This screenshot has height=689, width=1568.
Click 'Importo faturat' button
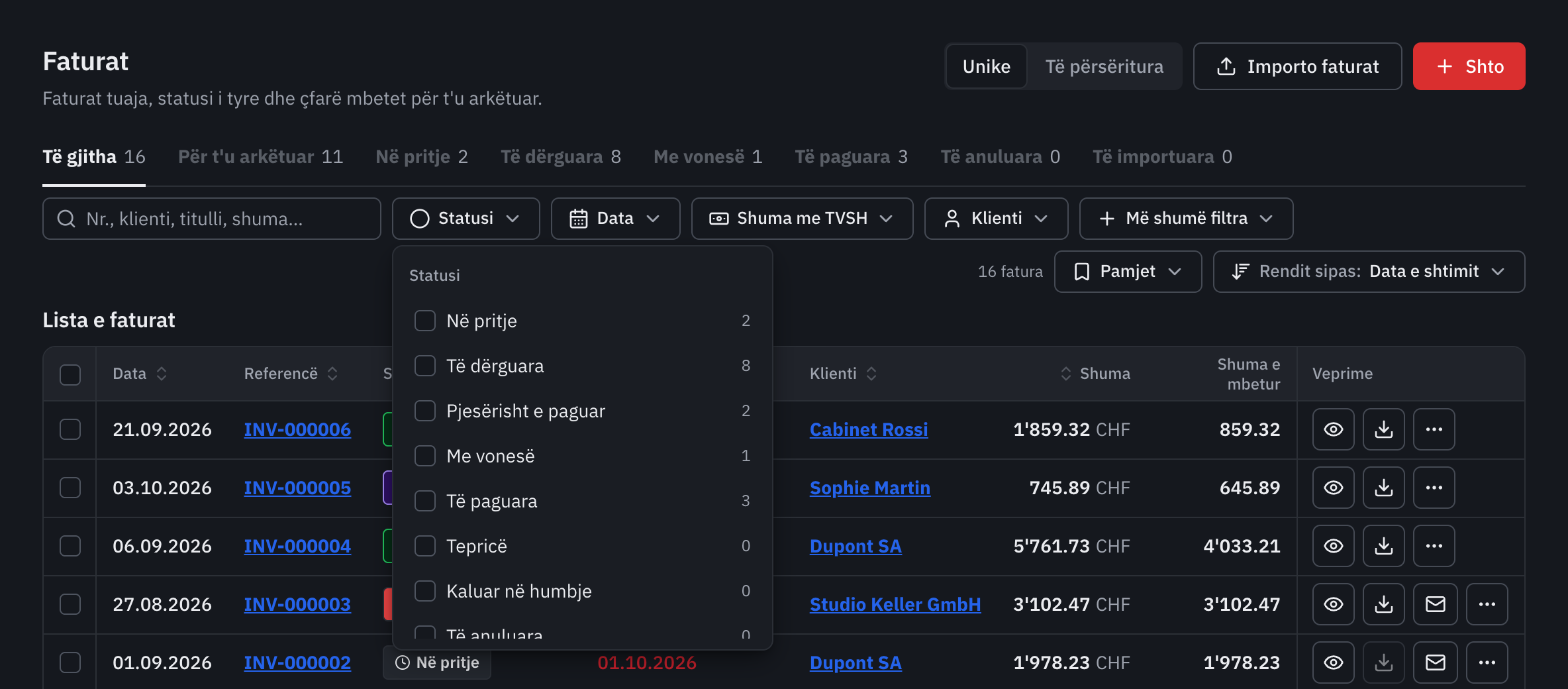pos(1297,66)
